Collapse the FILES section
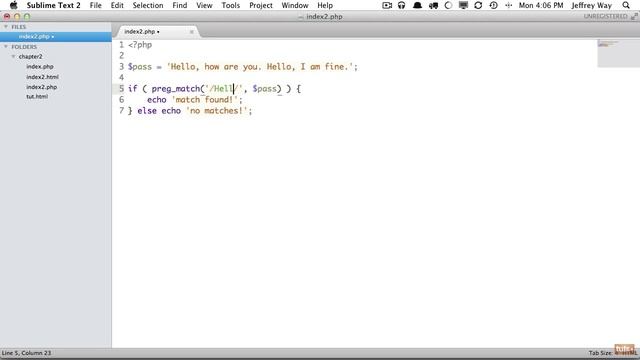The height and width of the screenshot is (360, 640). coord(6,27)
